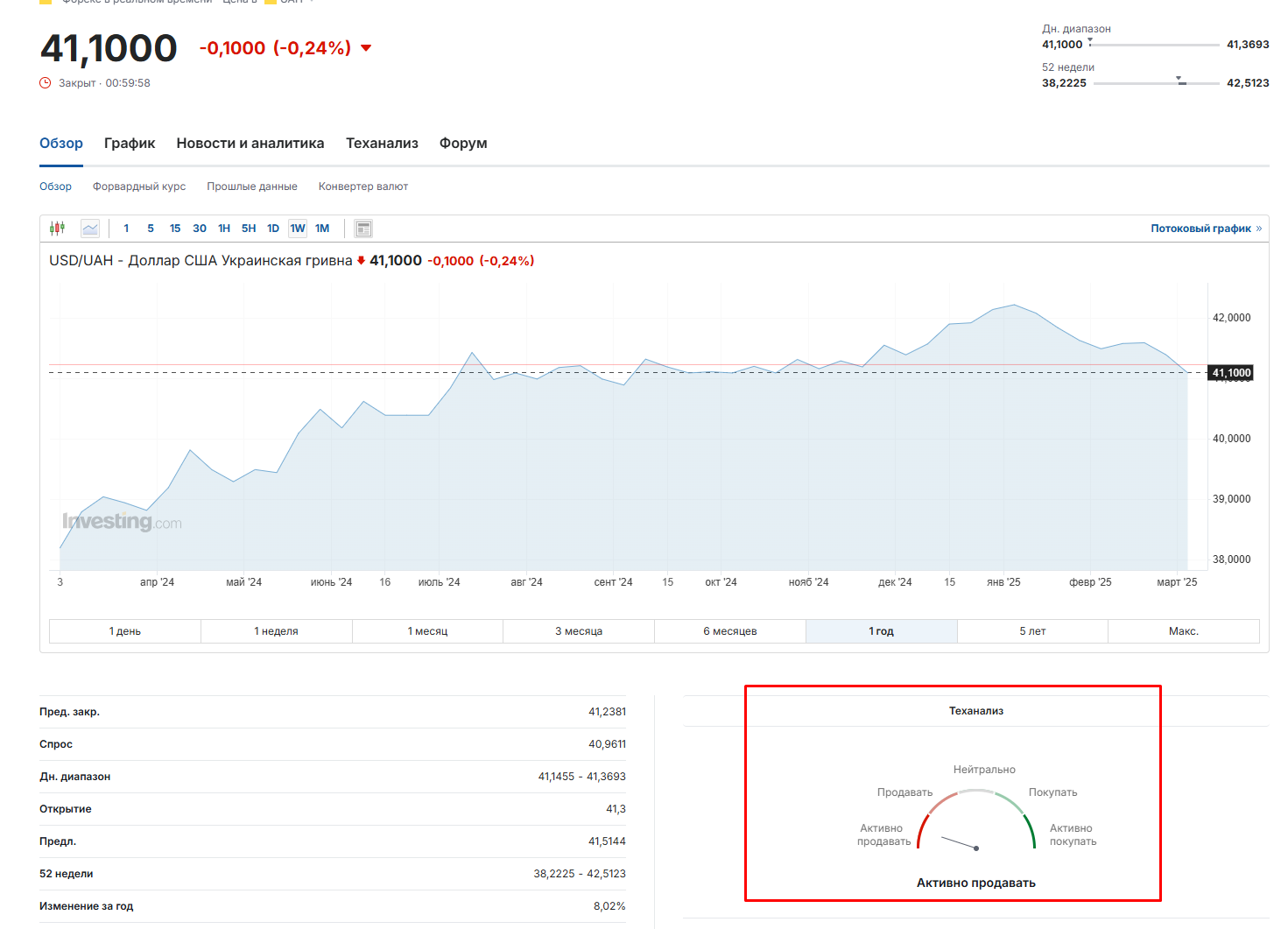
Task: Choose the 3 месяца time range
Action: point(579,631)
